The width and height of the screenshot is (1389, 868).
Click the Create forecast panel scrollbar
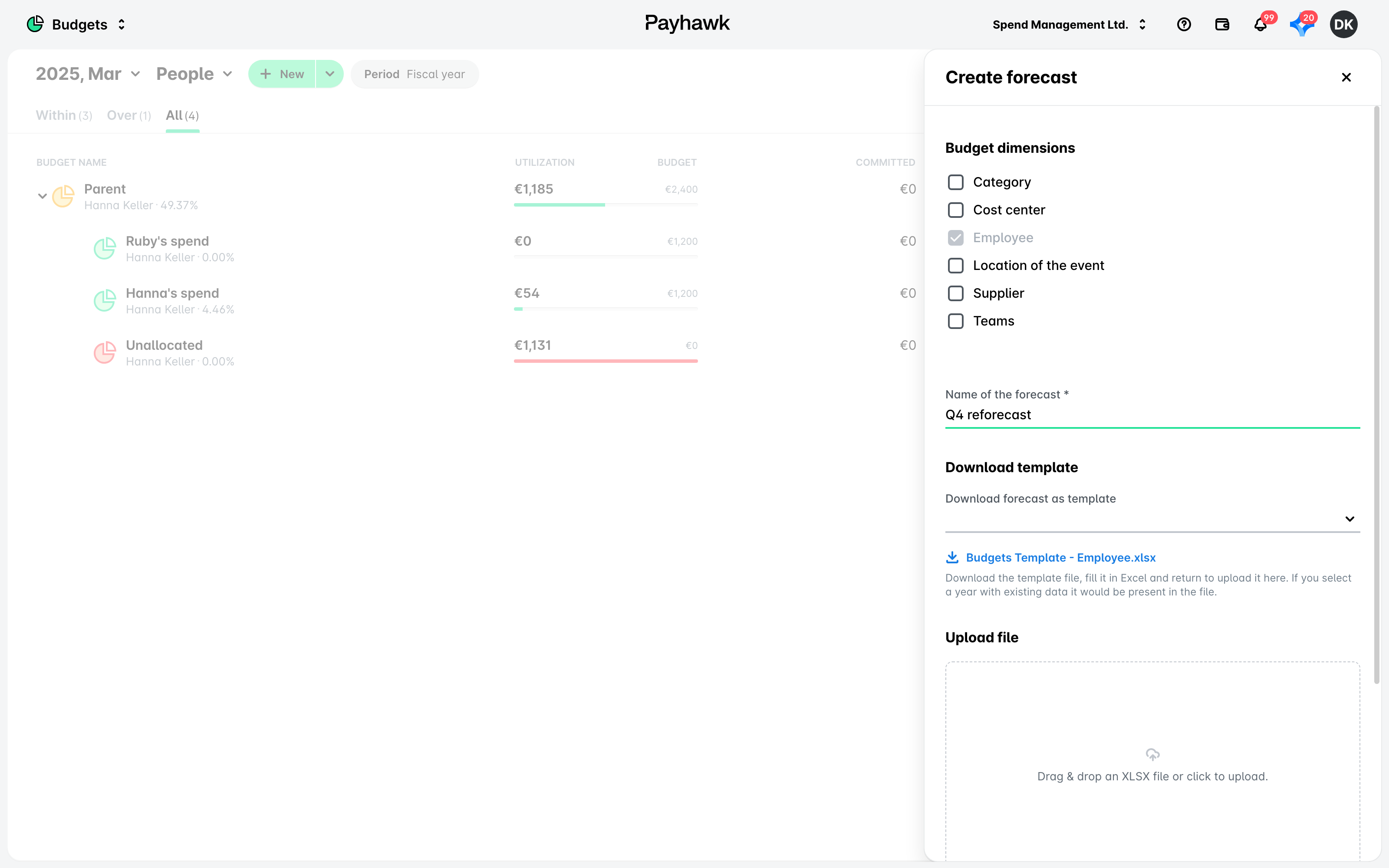click(x=1376, y=395)
